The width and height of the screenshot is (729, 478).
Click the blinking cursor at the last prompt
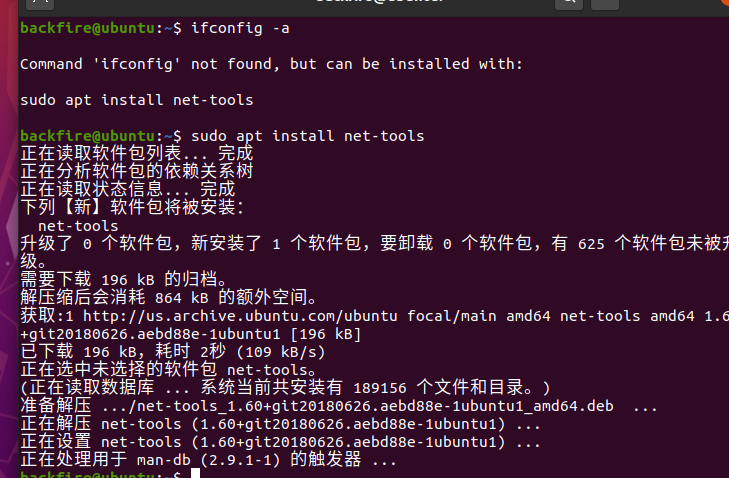click(x=195, y=473)
